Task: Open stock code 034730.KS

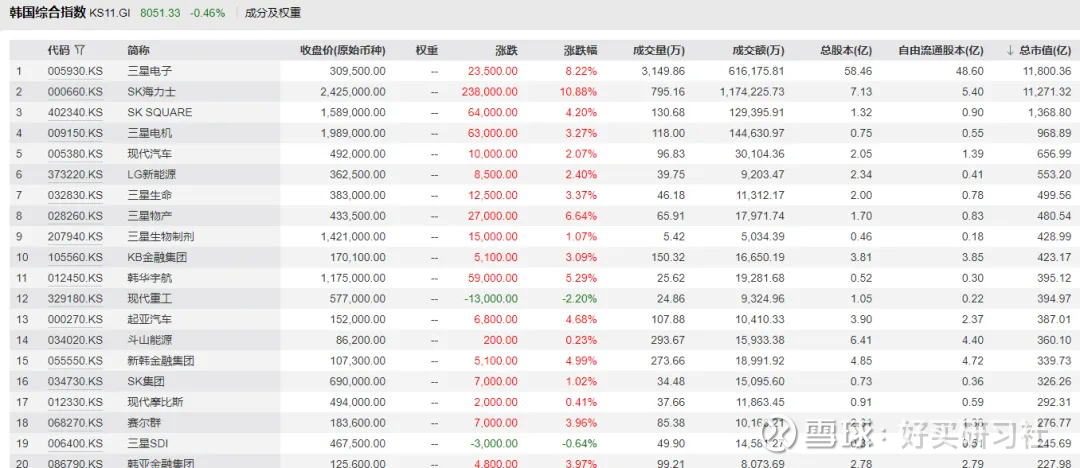Action: pos(75,381)
